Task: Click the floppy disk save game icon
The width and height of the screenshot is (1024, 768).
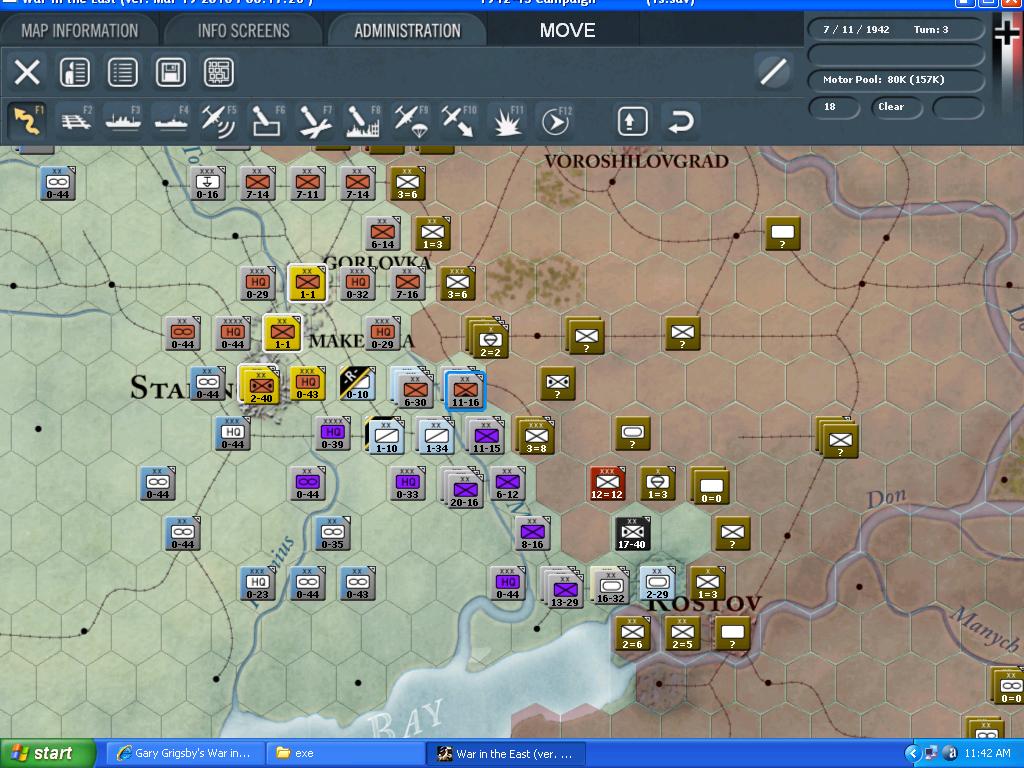Action: click(170, 72)
